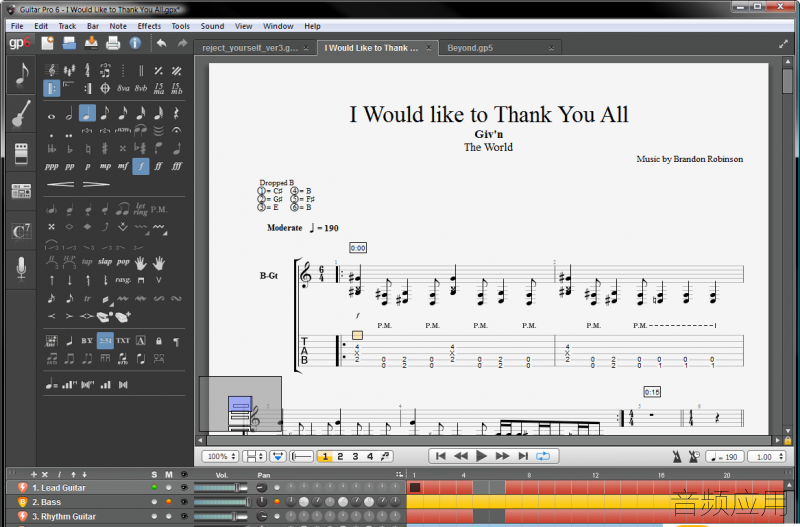Open the Edition note panel
Image resolution: width=800 pixels, height=527 pixels.
tap(21, 74)
